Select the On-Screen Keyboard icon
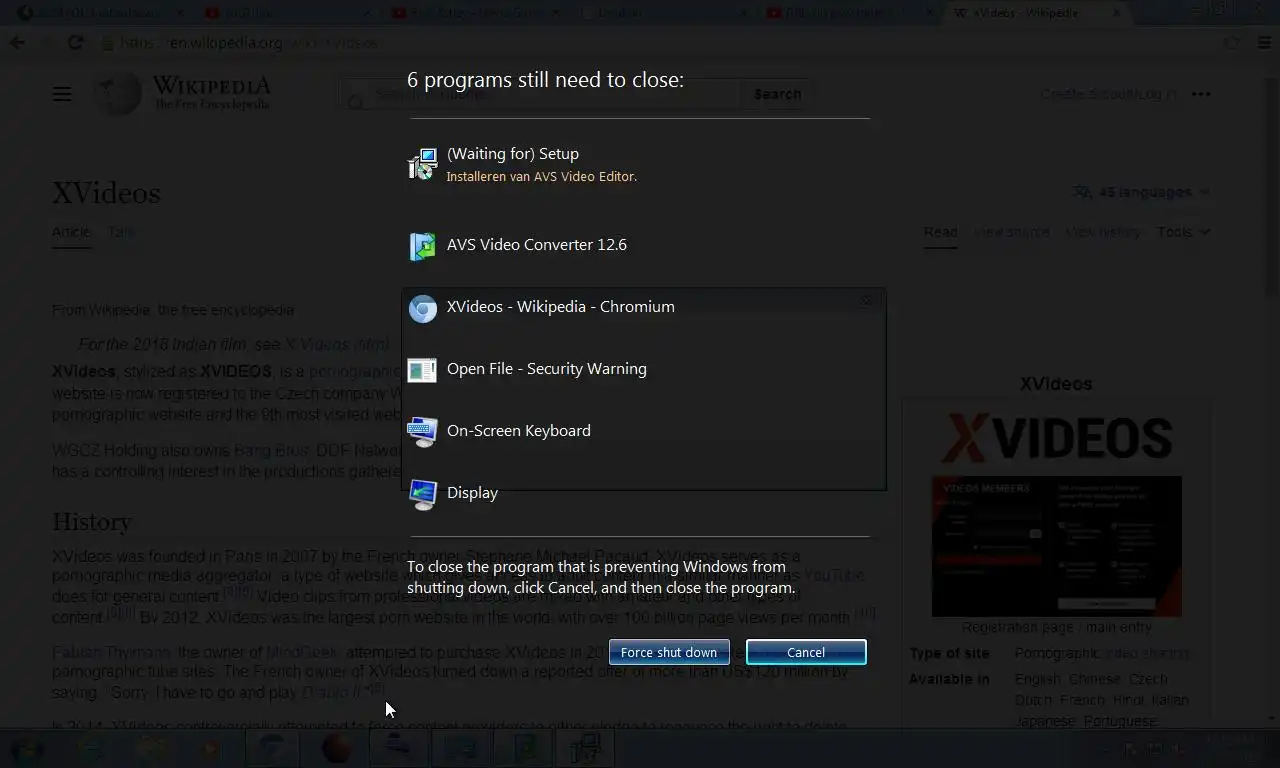The image size is (1280, 768). coord(423,432)
